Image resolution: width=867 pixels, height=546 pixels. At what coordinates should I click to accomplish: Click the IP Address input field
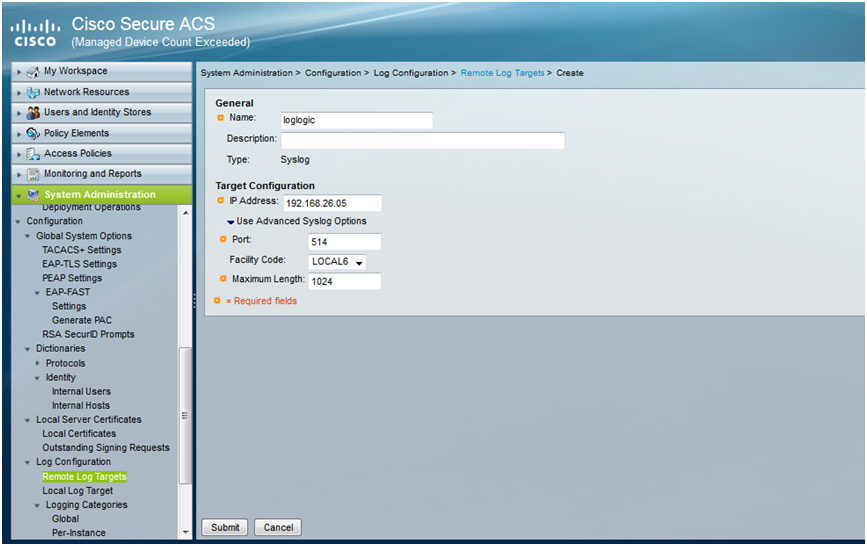tap(333, 203)
